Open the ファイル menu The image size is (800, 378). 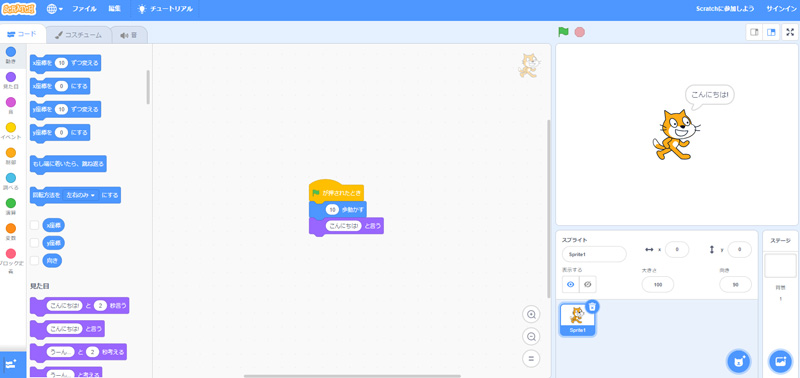[84, 9]
